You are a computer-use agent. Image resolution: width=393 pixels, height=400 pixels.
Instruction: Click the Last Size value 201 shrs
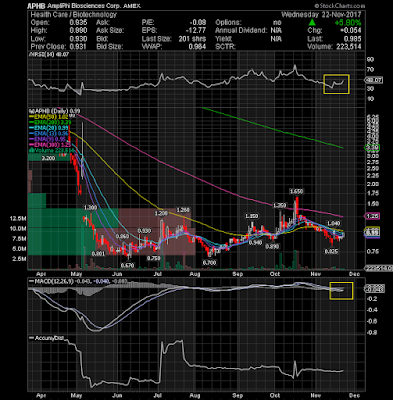click(x=192, y=39)
